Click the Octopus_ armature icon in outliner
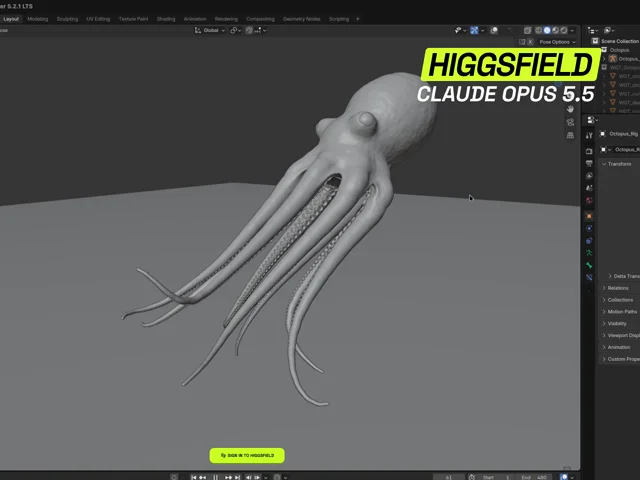640x480 pixels. point(613,59)
